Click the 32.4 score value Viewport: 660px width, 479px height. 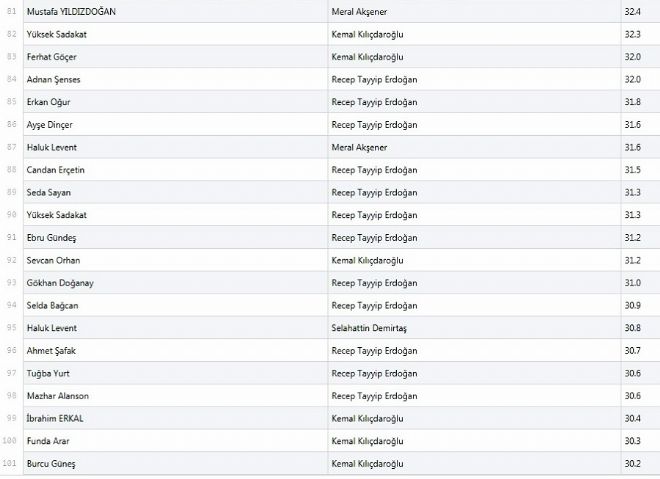631,11
